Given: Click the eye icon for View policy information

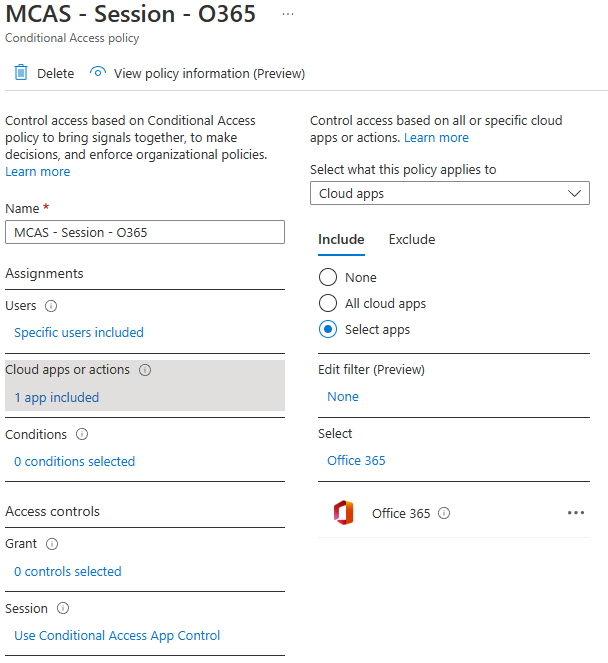Looking at the screenshot, I should click(98, 72).
